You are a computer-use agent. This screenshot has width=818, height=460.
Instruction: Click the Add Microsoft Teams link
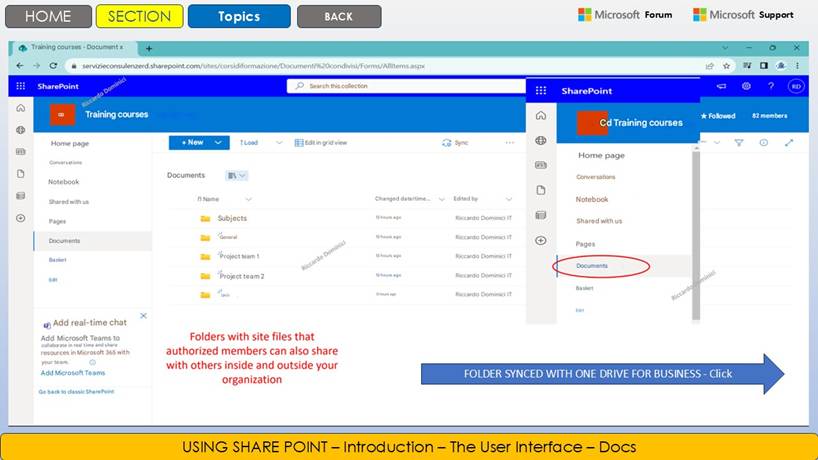click(73, 373)
